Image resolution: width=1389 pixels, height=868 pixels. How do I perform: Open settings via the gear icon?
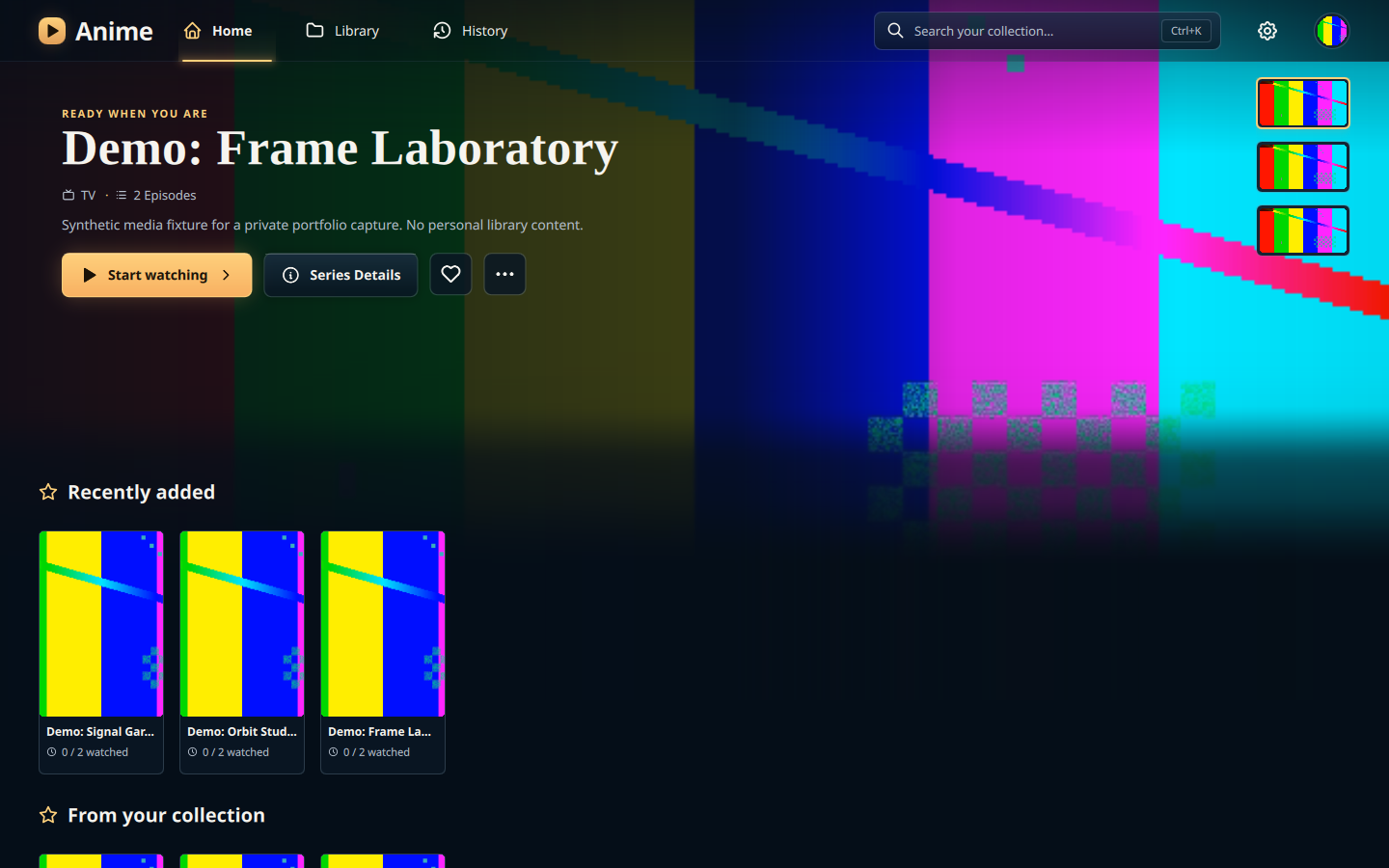[1267, 31]
